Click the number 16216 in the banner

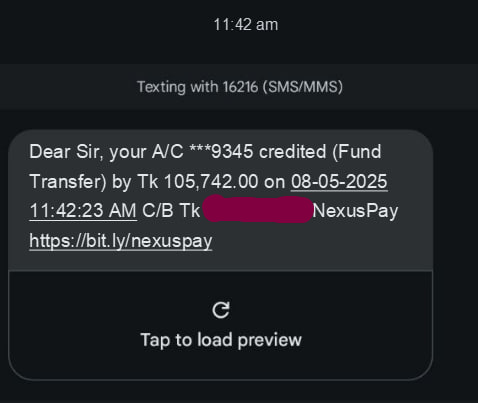240,87
